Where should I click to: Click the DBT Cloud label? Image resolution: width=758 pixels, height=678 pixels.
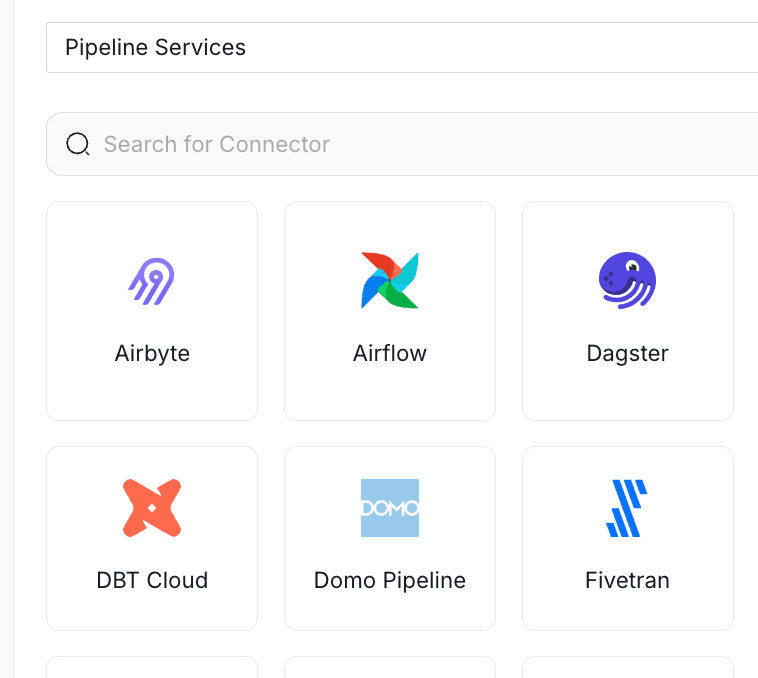tap(152, 580)
